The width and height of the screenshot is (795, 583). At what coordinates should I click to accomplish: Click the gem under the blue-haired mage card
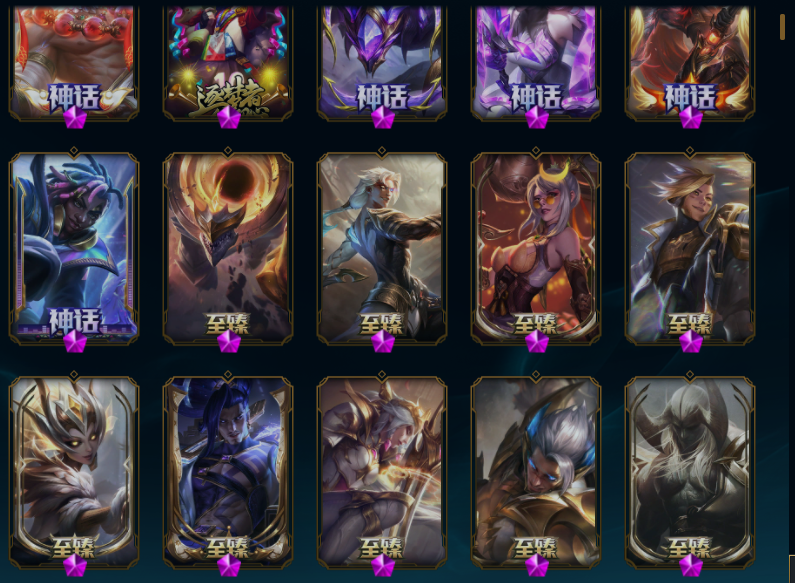pos(229,566)
